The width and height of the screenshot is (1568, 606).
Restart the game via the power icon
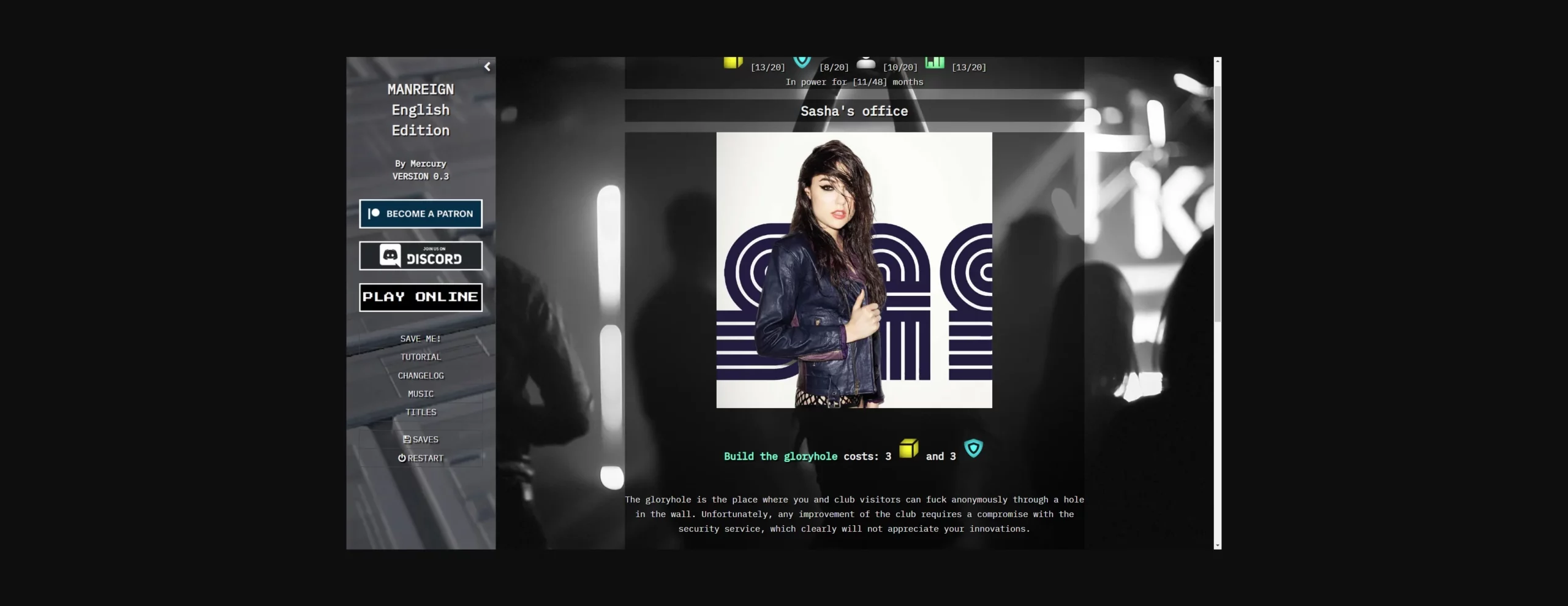[421, 458]
